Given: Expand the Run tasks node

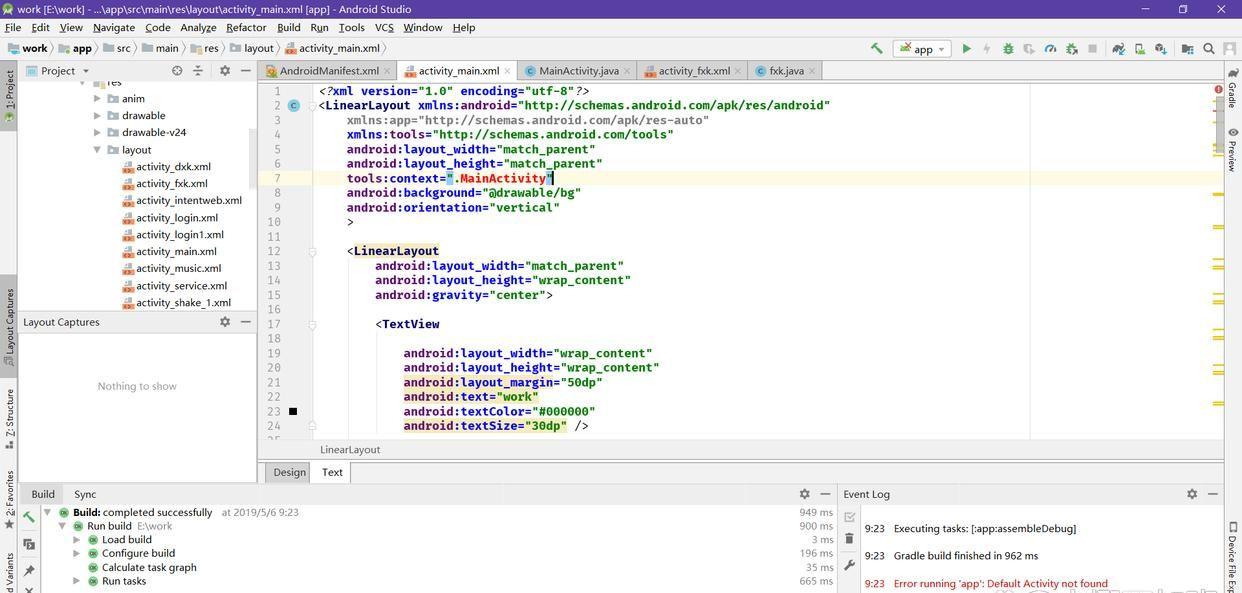Looking at the screenshot, I should (x=76, y=581).
